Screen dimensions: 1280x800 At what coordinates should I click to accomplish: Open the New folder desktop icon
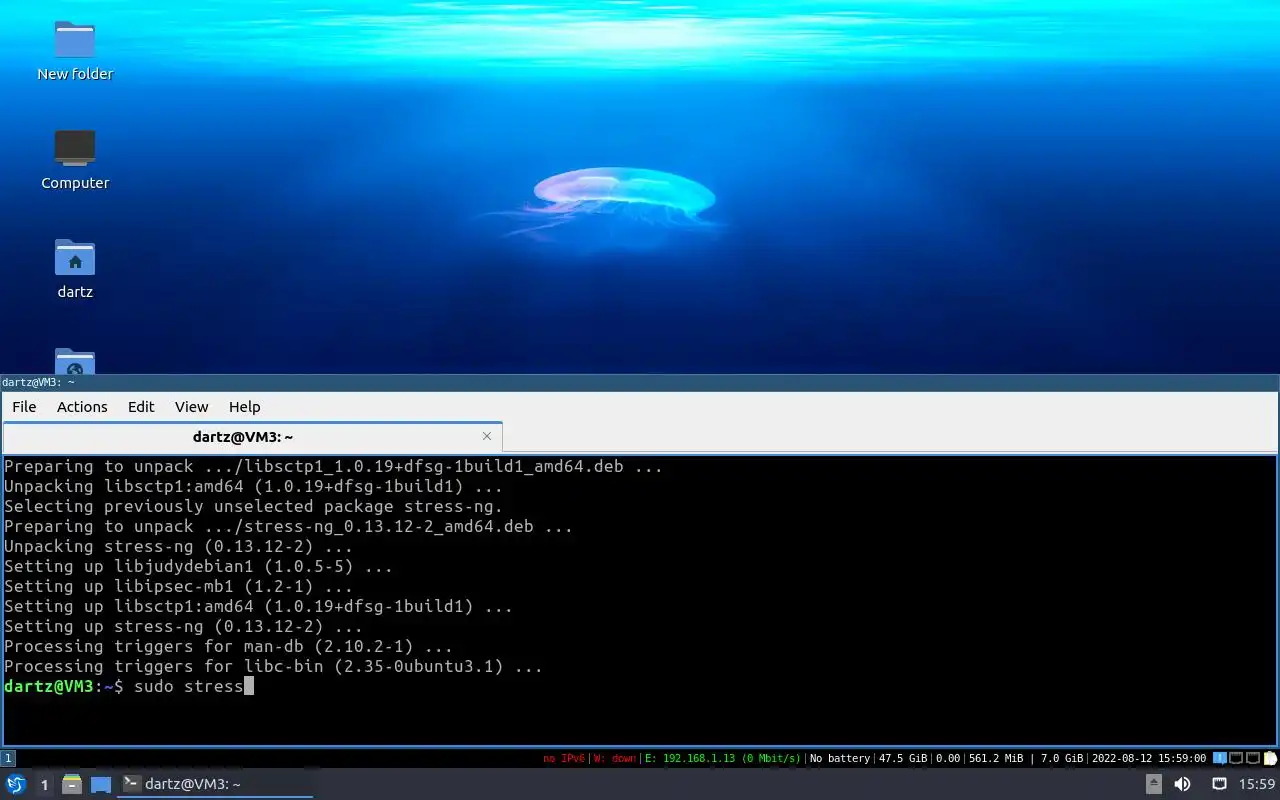(x=75, y=52)
